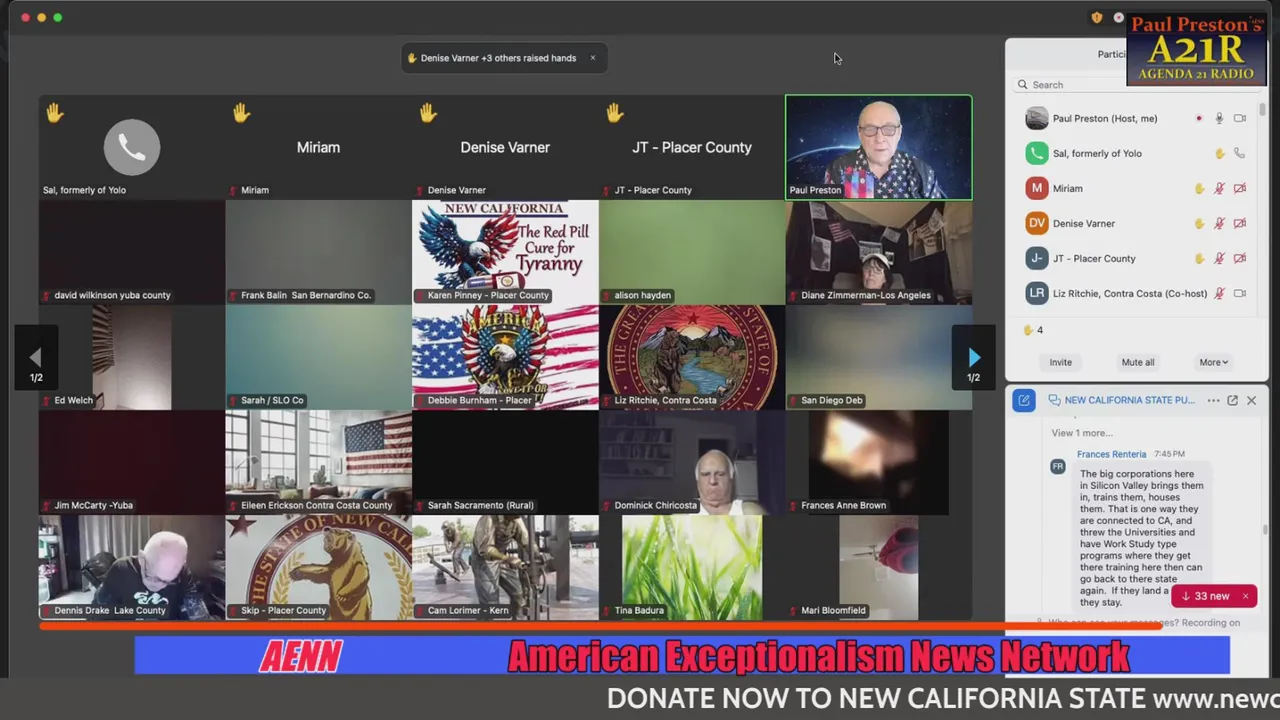The height and width of the screenshot is (720, 1280).
Task: Toggle Paul Preston's video camera icon
Action: click(1240, 118)
